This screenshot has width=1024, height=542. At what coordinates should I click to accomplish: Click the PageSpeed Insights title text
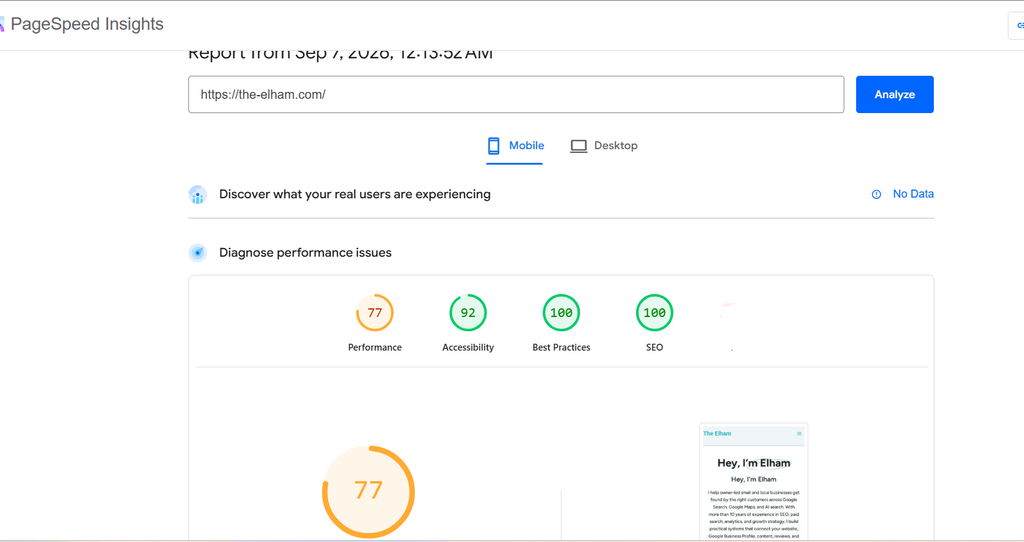point(87,24)
